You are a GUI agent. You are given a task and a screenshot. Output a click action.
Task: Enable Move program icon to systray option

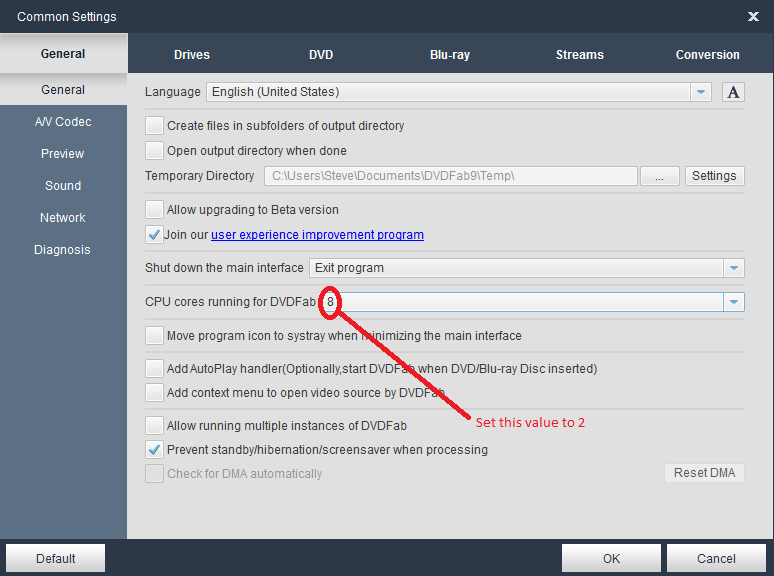154,336
